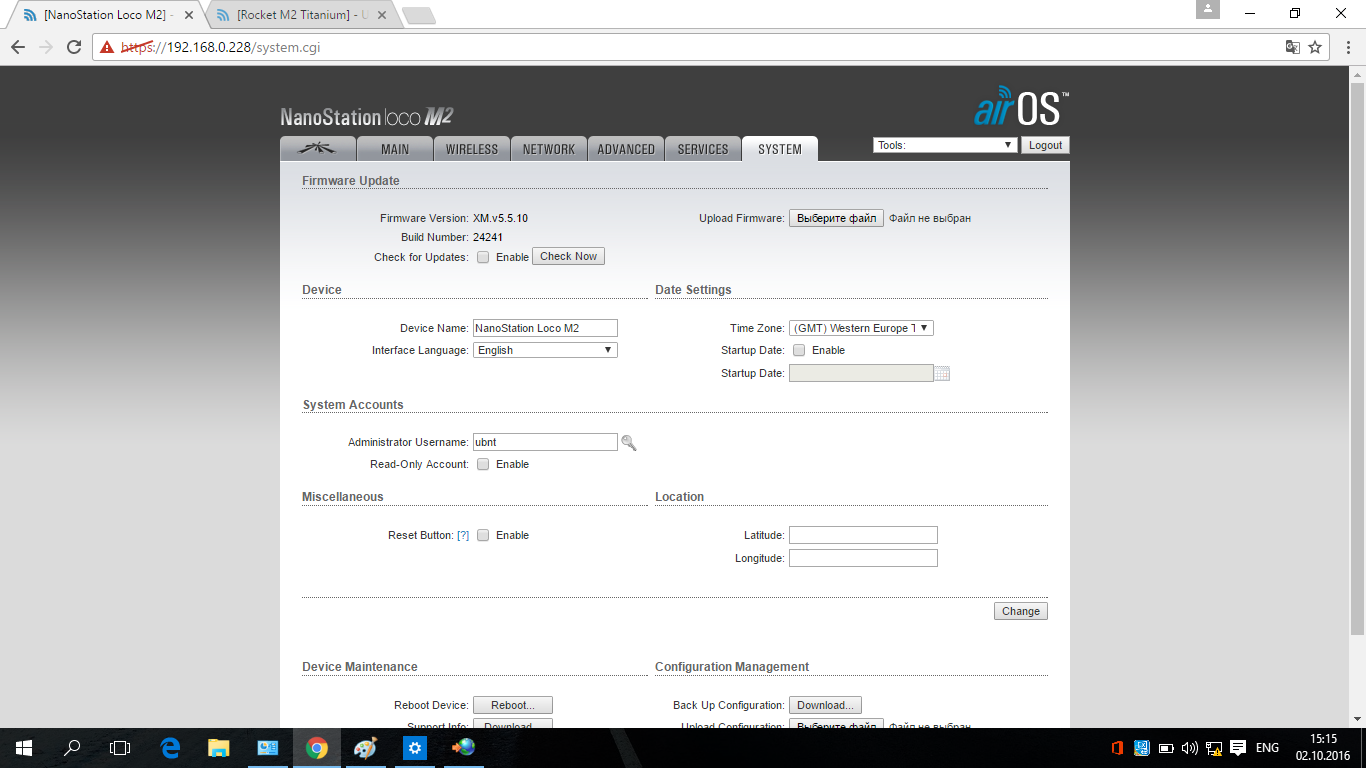
Task: Open Windows taskbar search
Action: click(x=72, y=748)
